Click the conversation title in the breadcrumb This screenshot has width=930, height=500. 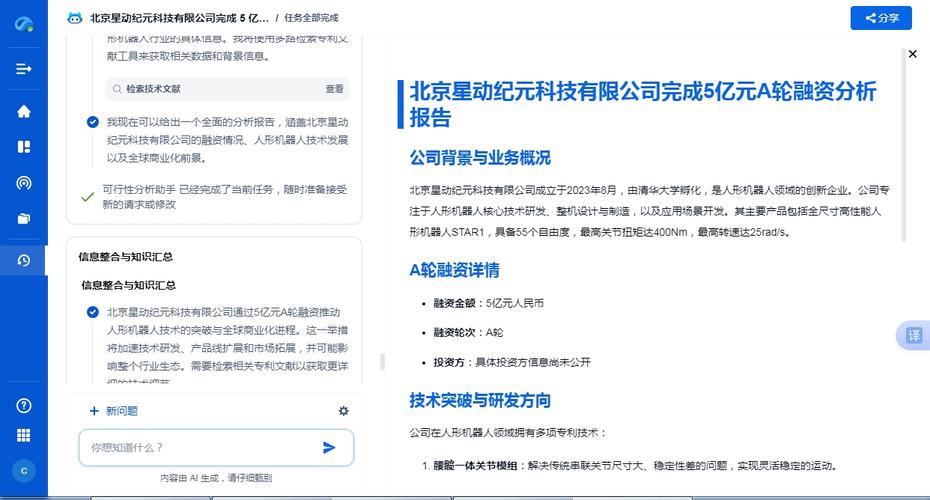(179, 18)
